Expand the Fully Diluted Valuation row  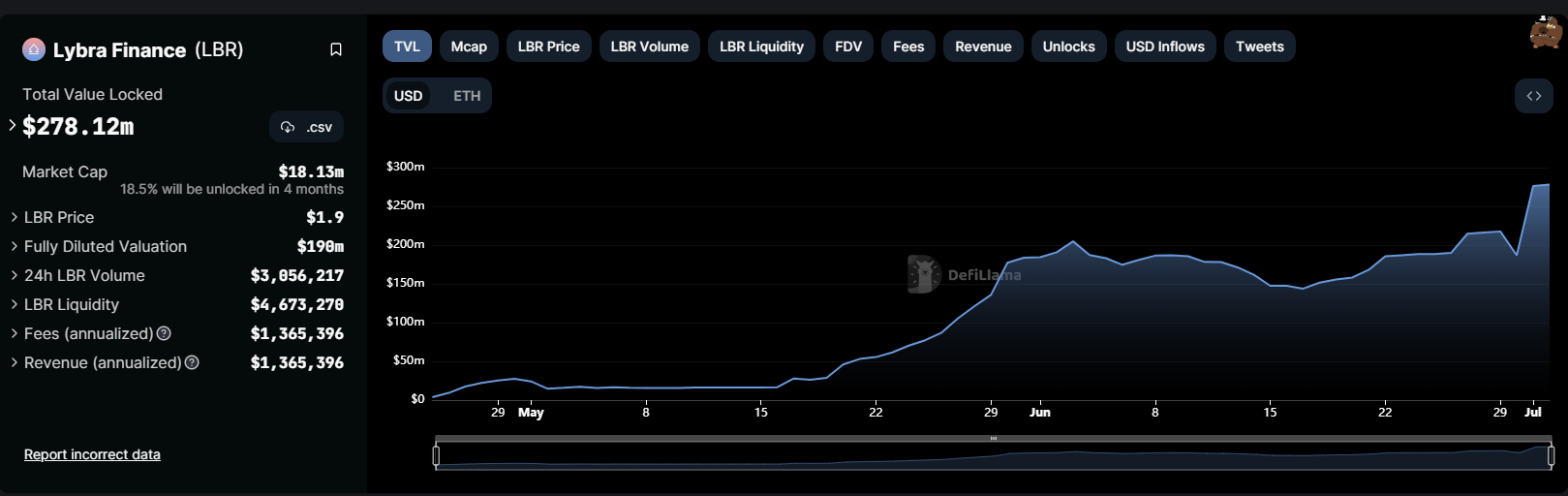14,246
